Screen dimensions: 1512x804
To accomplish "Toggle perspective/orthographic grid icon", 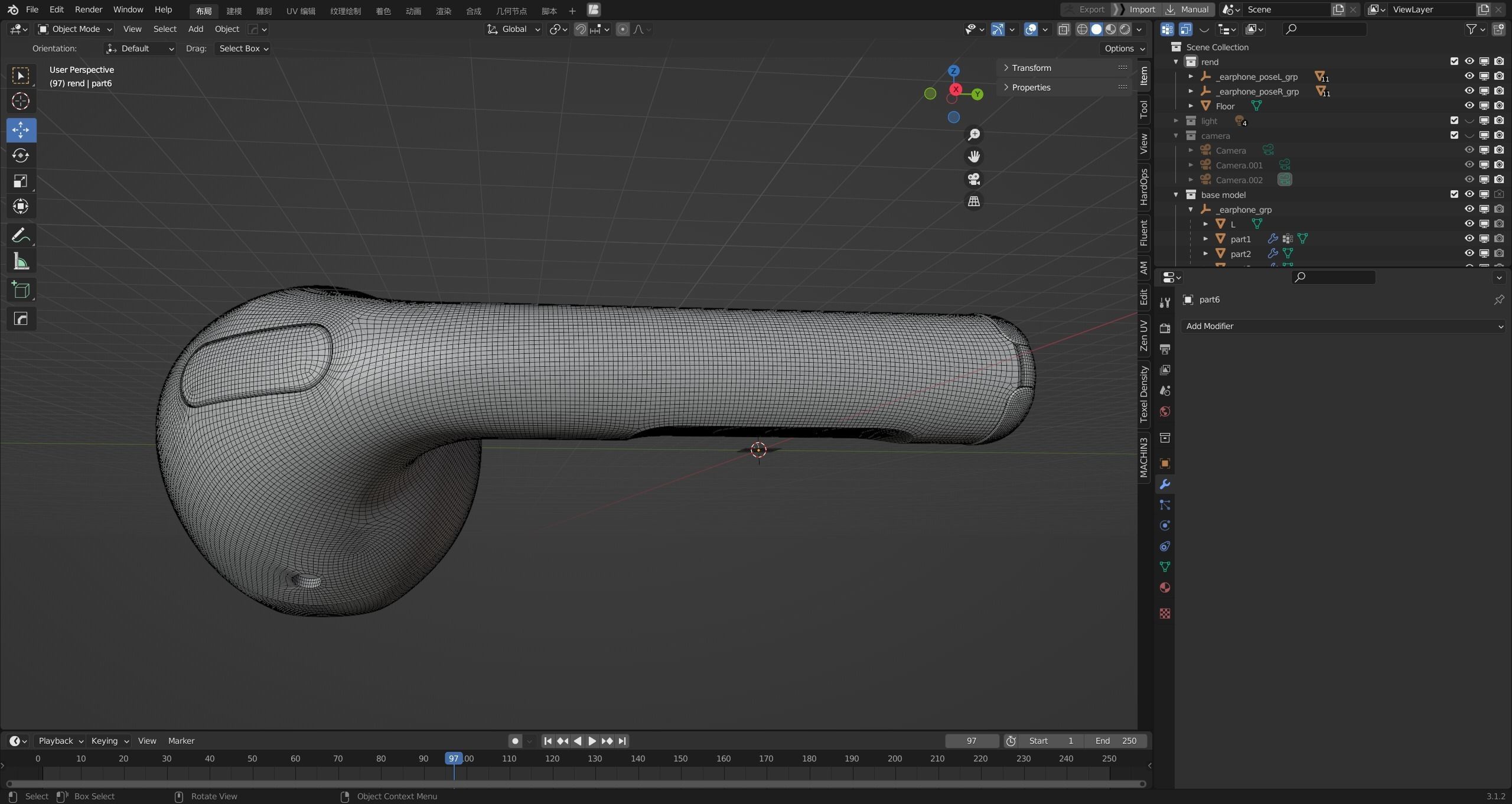I will click(973, 201).
